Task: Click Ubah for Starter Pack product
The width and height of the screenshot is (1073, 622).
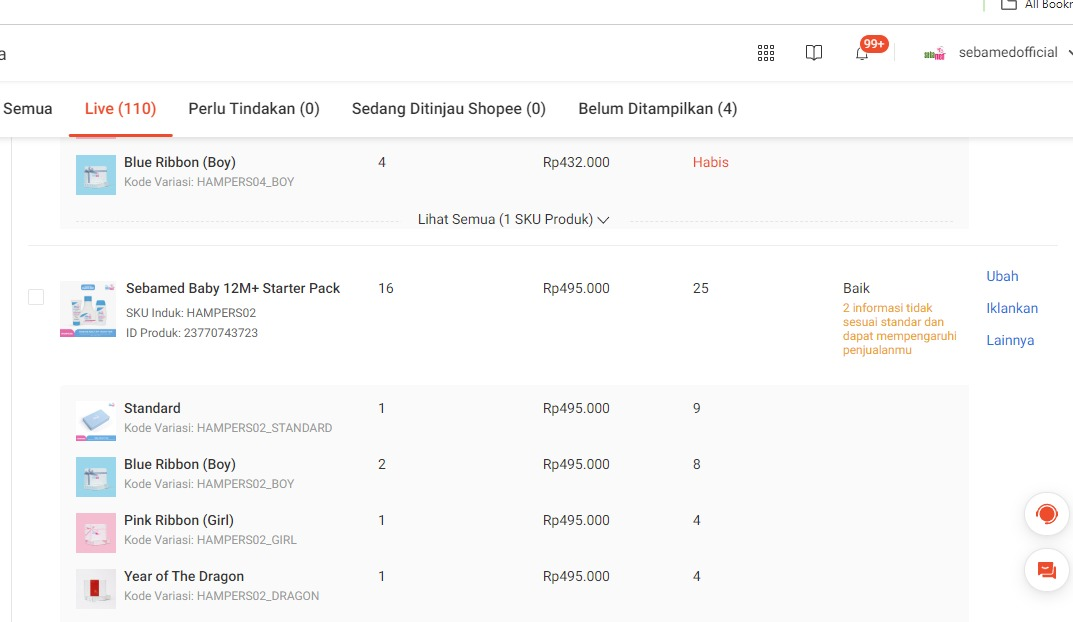Action: click(x=1002, y=276)
